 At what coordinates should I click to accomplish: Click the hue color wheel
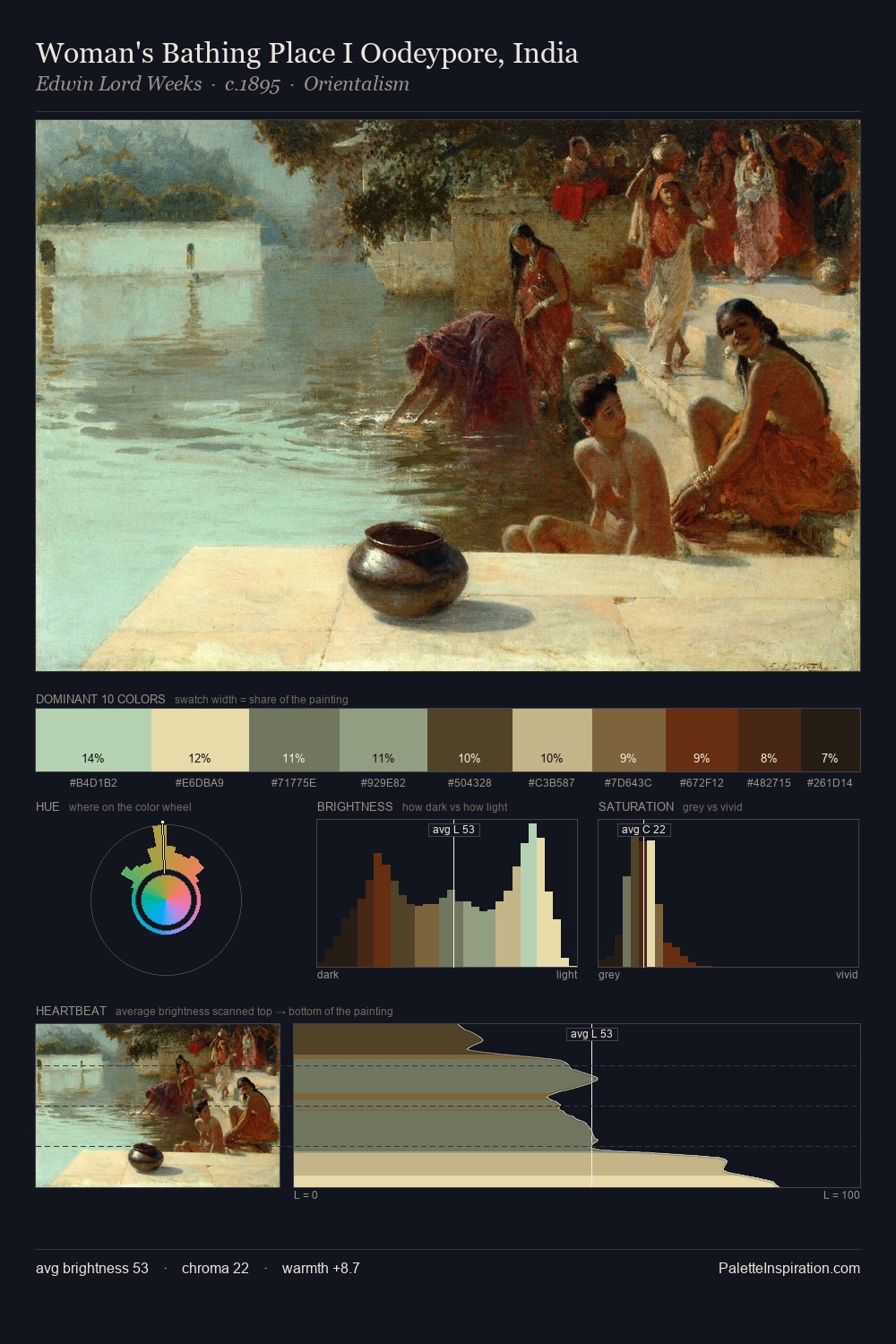pos(166,900)
